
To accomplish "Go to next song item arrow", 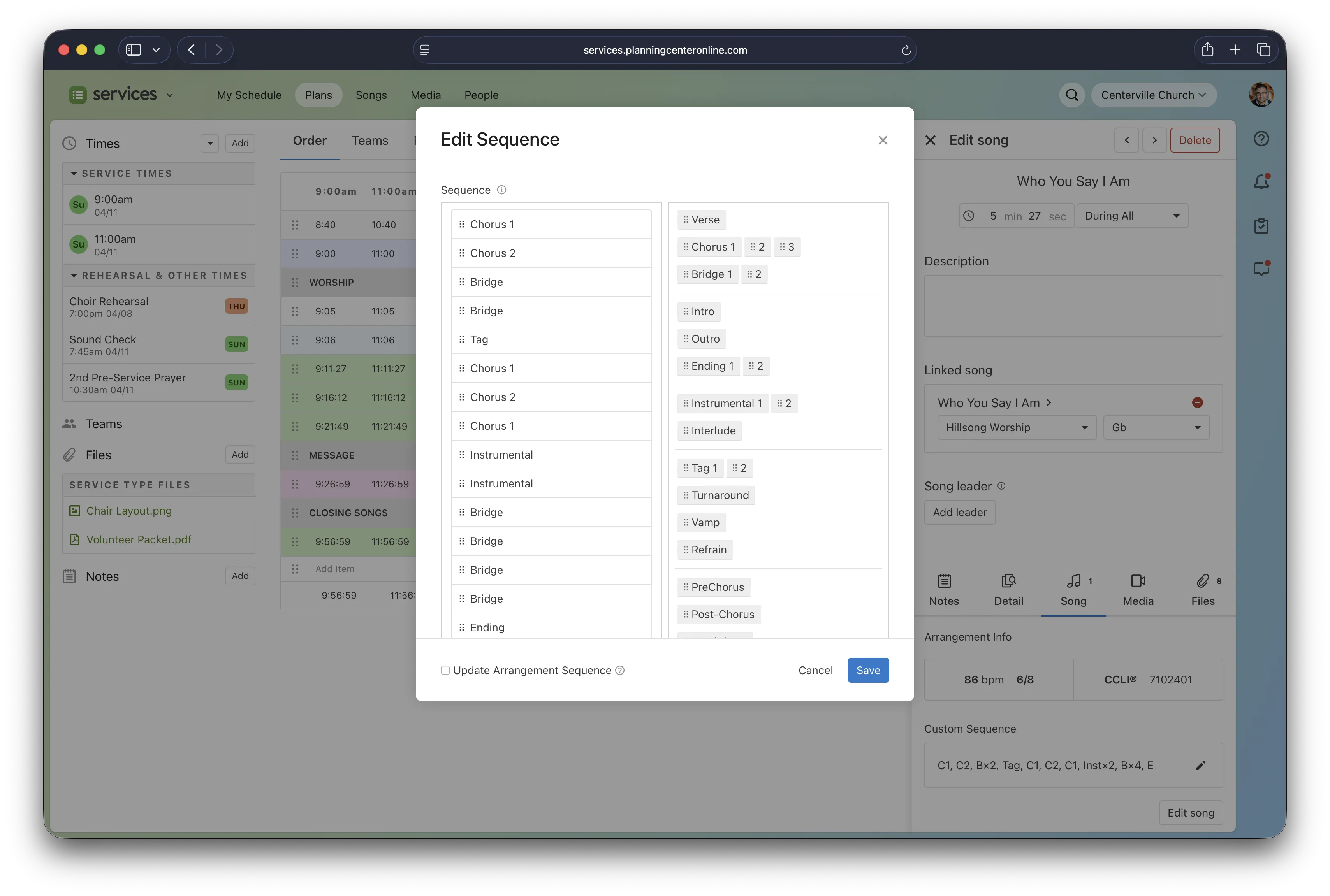I will pyautogui.click(x=1154, y=140).
